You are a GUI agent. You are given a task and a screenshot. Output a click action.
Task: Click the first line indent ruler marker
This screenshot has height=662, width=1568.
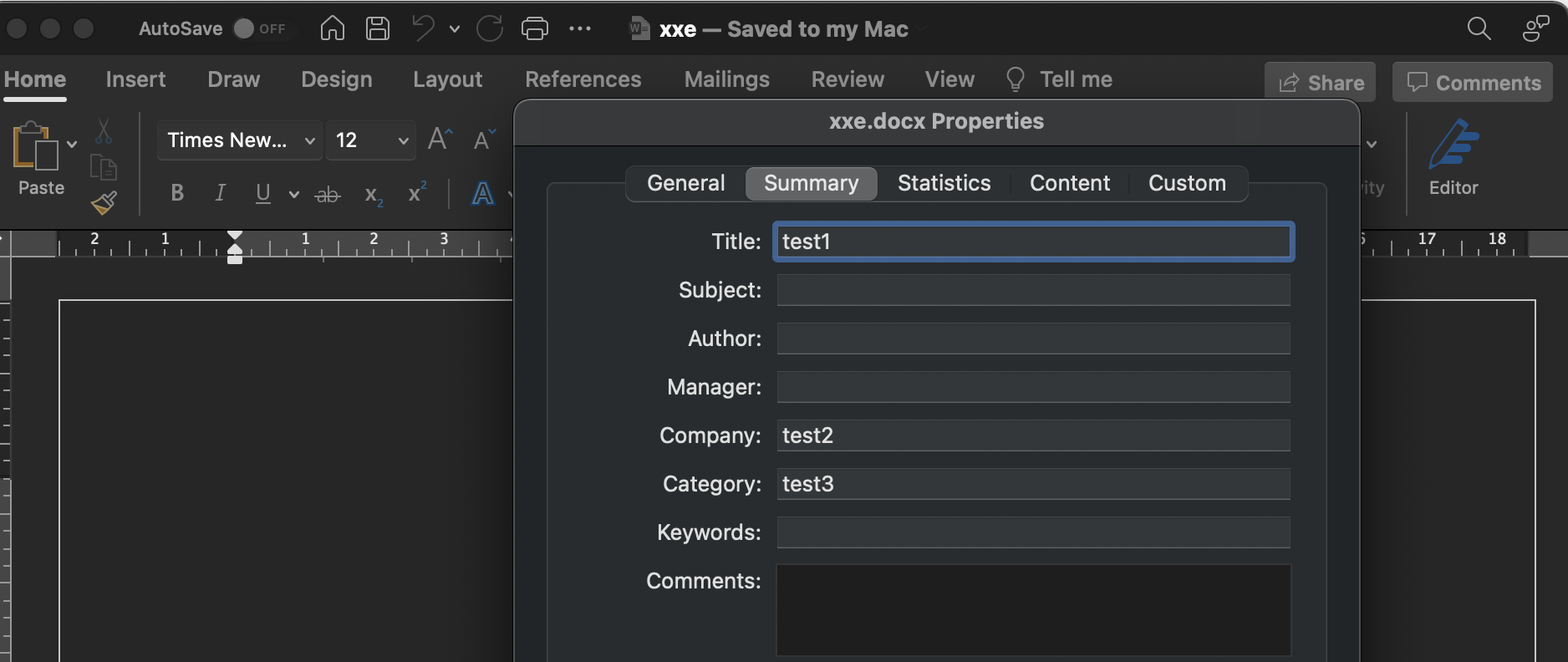(x=235, y=236)
